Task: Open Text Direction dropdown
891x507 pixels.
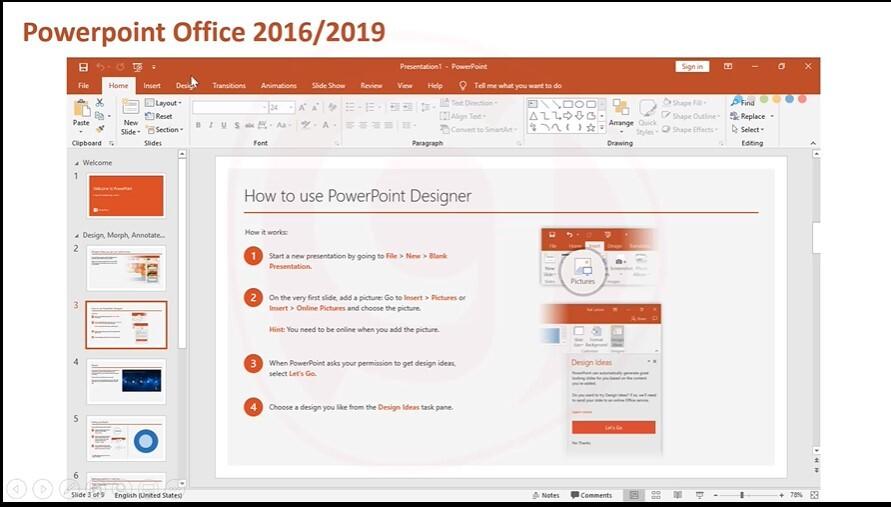Action: point(469,103)
